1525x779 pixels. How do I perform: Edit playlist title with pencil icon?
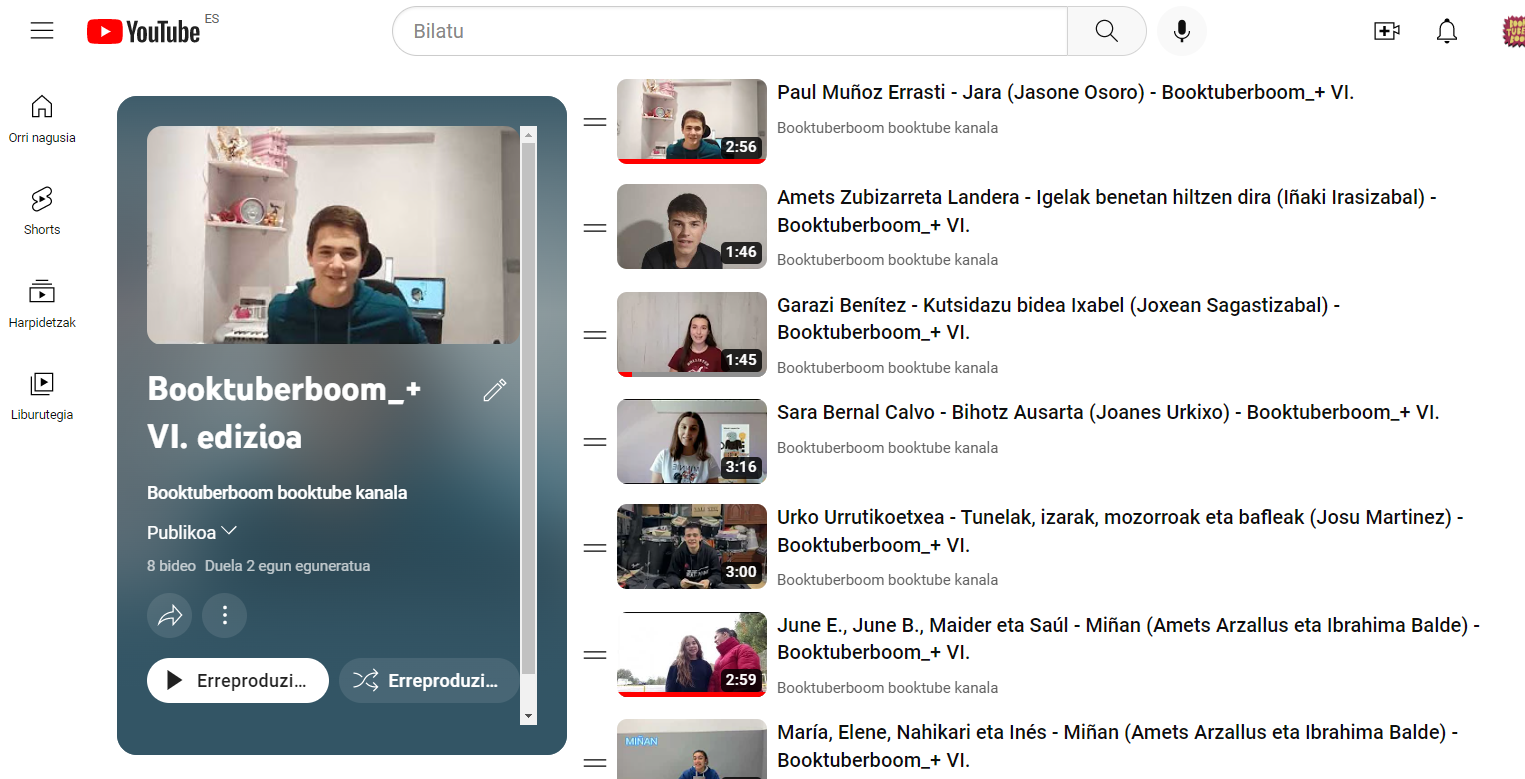[495, 390]
